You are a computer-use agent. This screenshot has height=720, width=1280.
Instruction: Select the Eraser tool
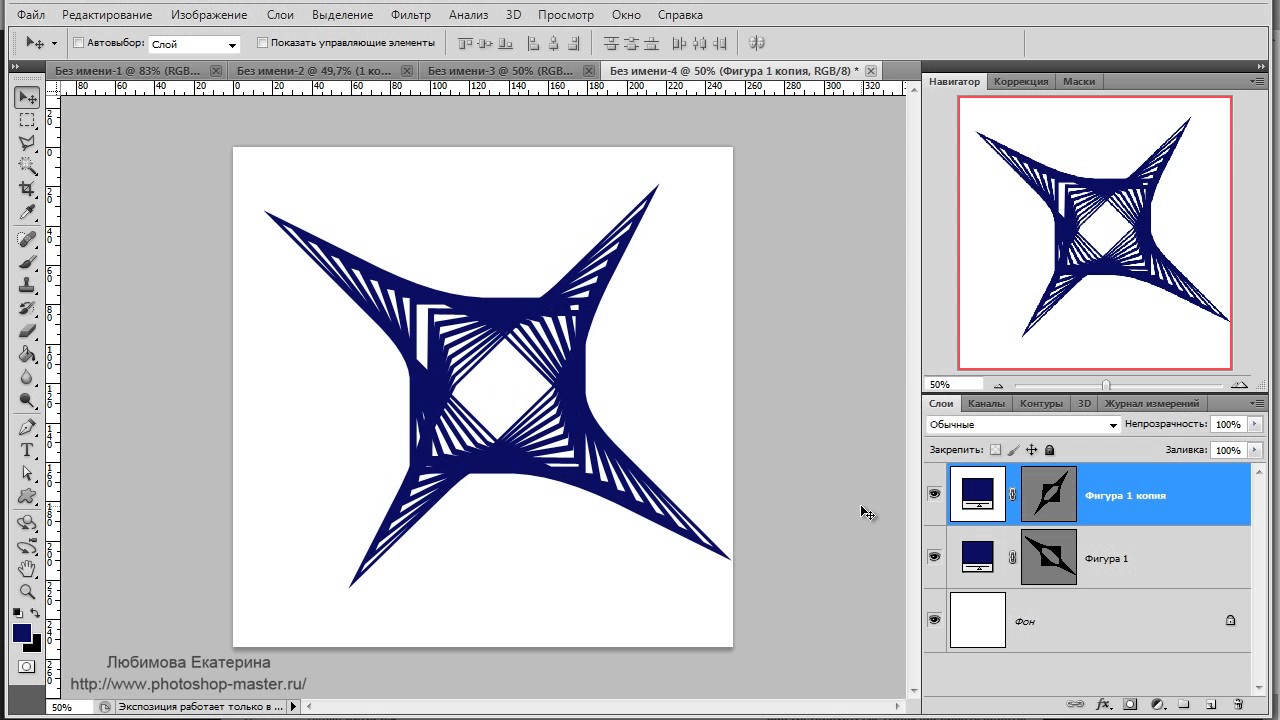point(27,331)
